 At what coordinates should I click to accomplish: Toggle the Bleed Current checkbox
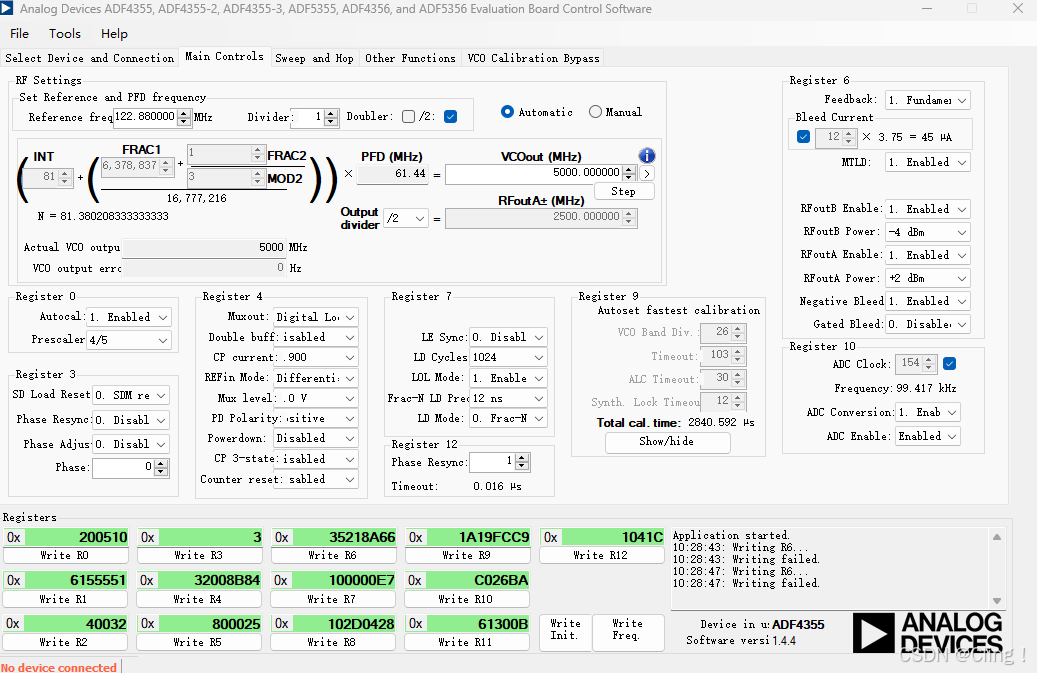pos(804,137)
